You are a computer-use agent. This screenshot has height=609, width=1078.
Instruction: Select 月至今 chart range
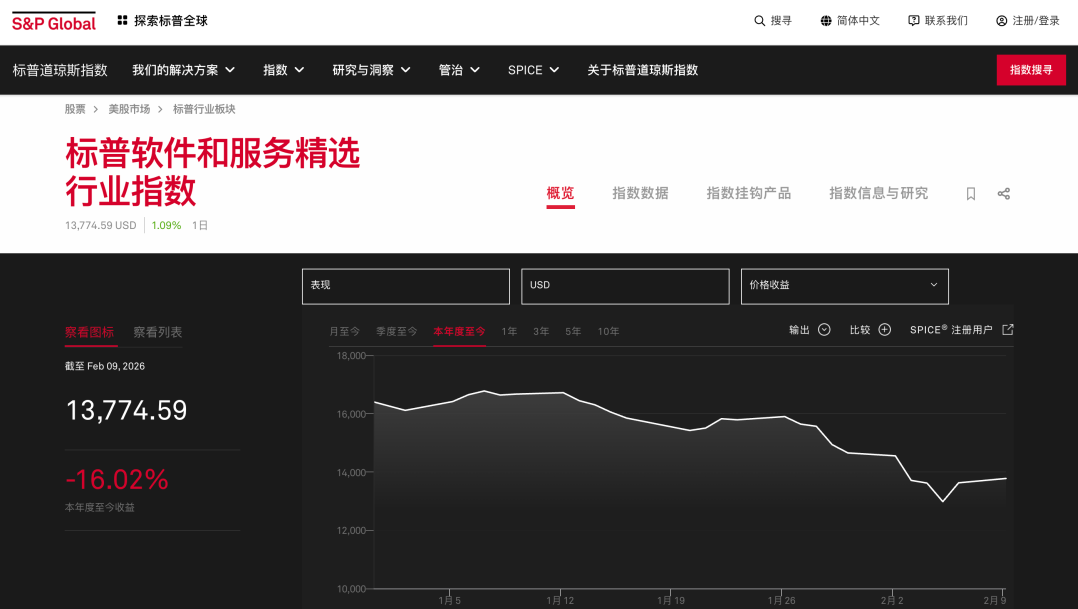(344, 331)
